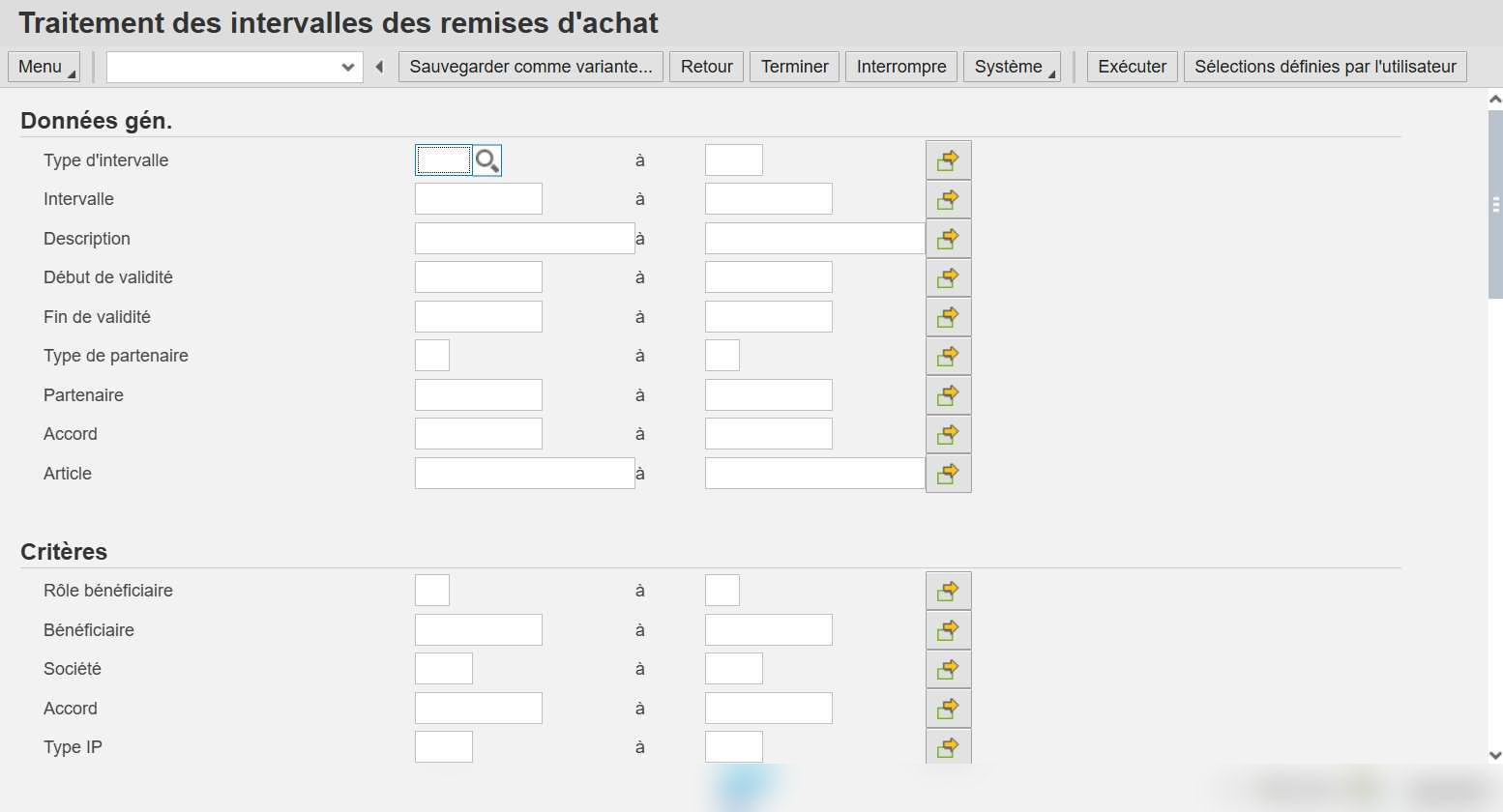The height and width of the screenshot is (812, 1503).
Task: Open multiple selection for Fin de validité
Action: click(x=949, y=317)
